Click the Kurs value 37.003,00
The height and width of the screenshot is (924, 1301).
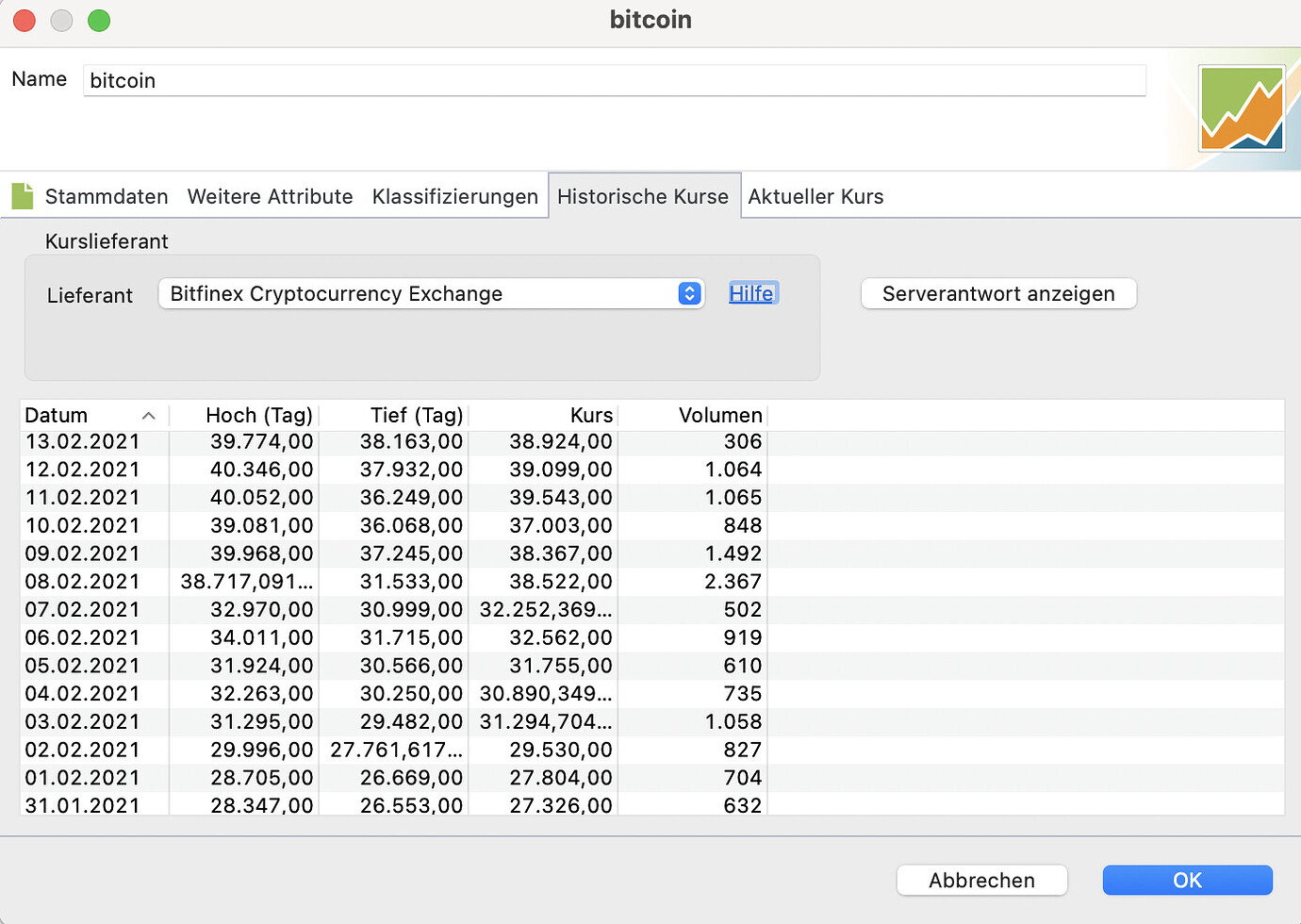(561, 525)
